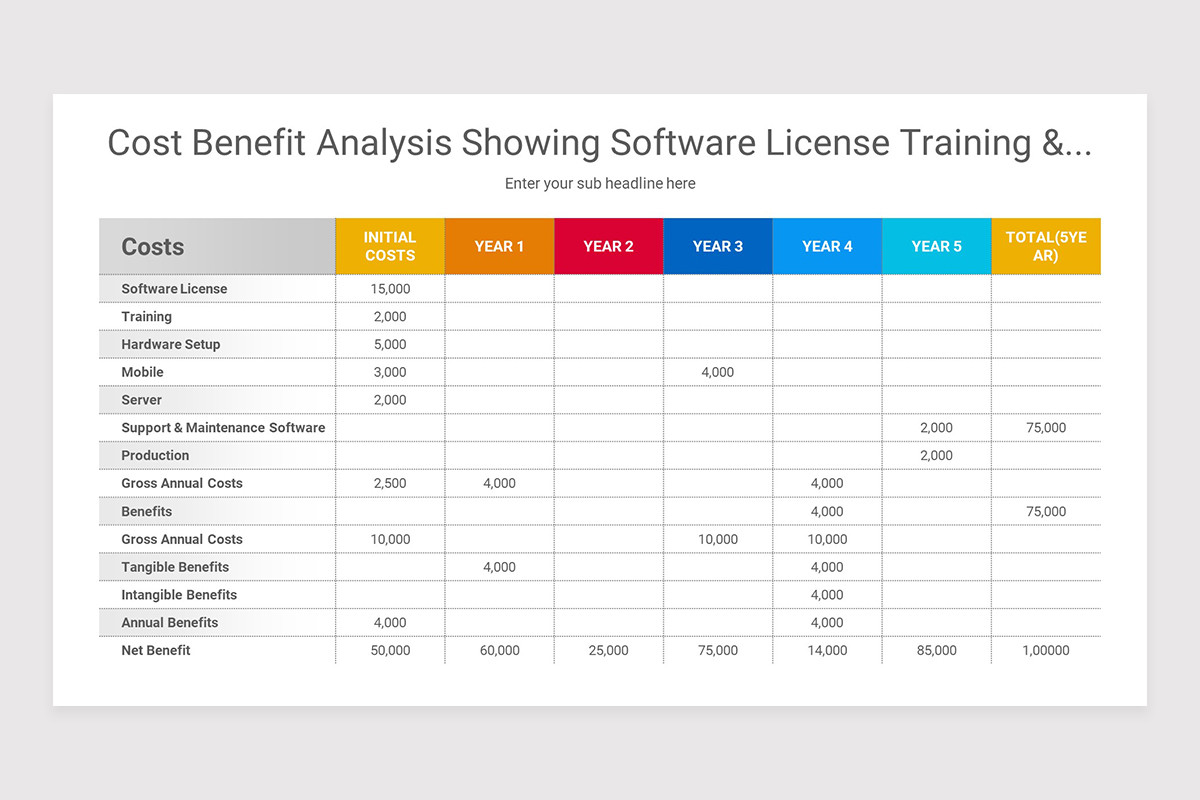Select the TOTAL(5YEAR) header cell

pos(1045,246)
